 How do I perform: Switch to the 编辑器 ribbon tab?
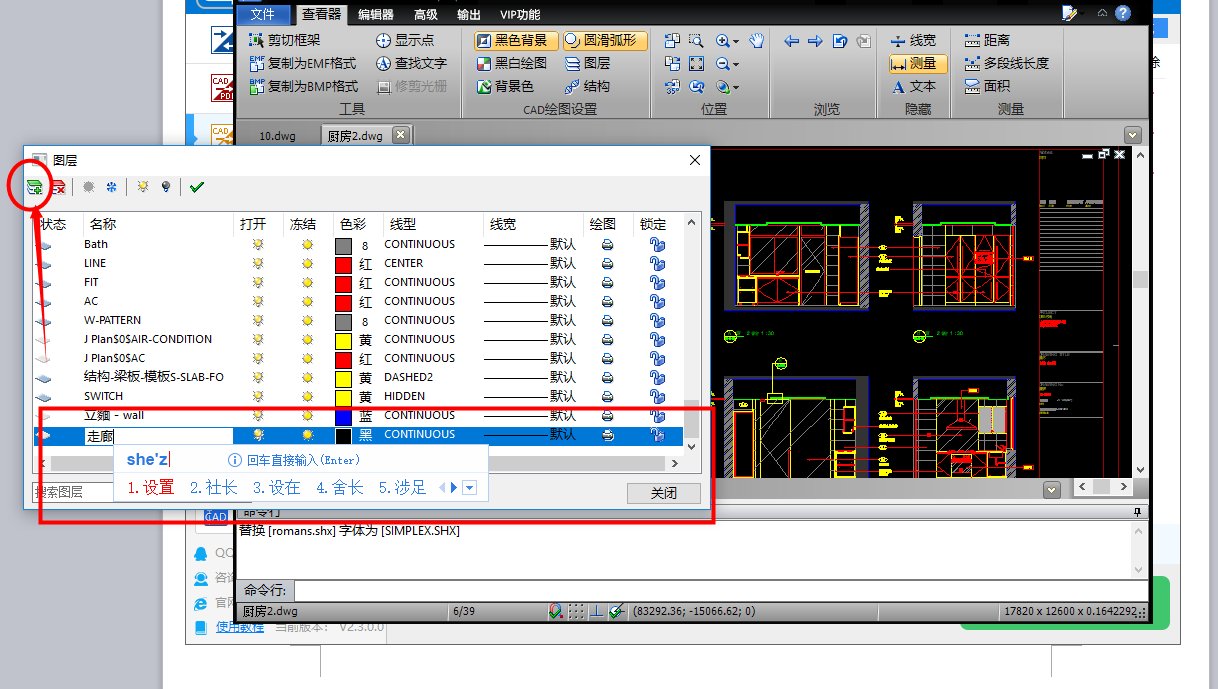pyautogui.click(x=376, y=14)
